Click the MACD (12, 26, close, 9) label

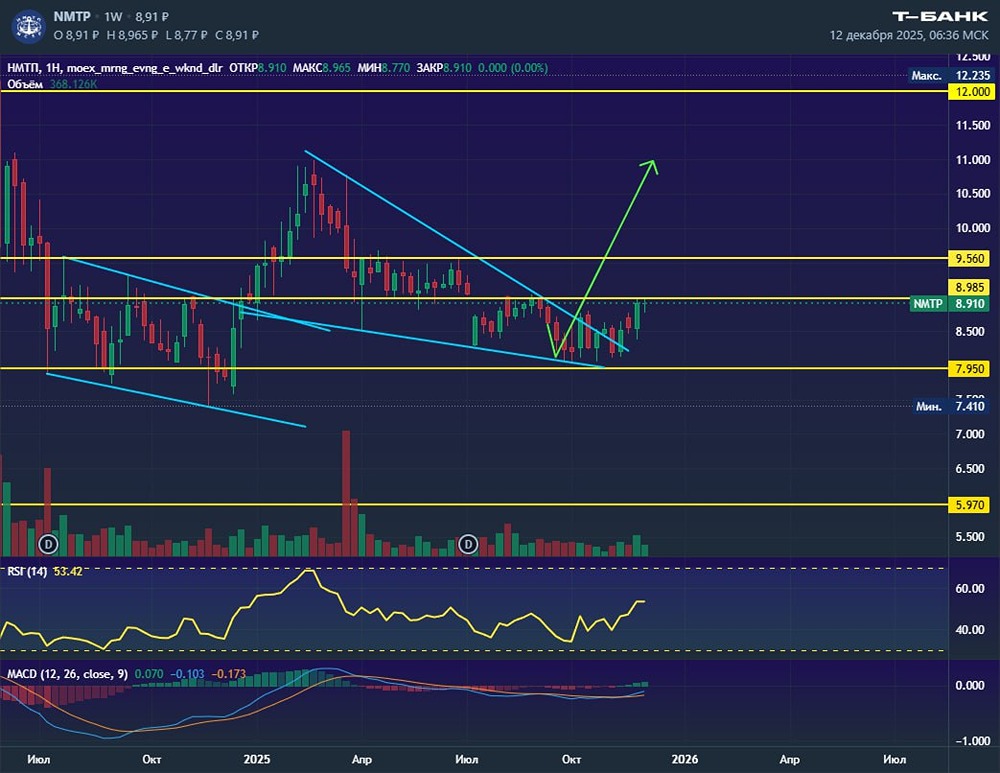tap(68, 674)
